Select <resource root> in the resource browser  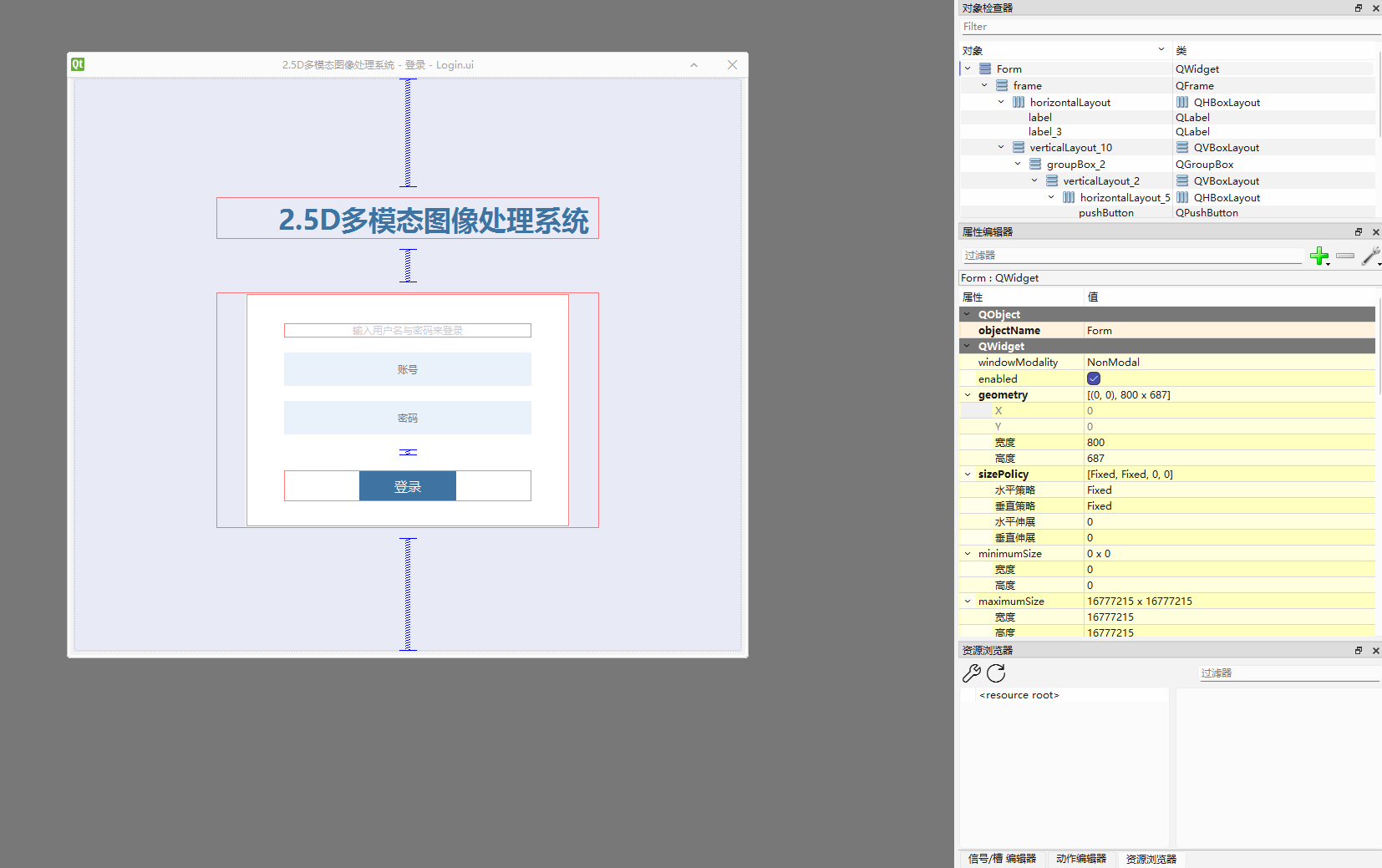pos(1019,694)
